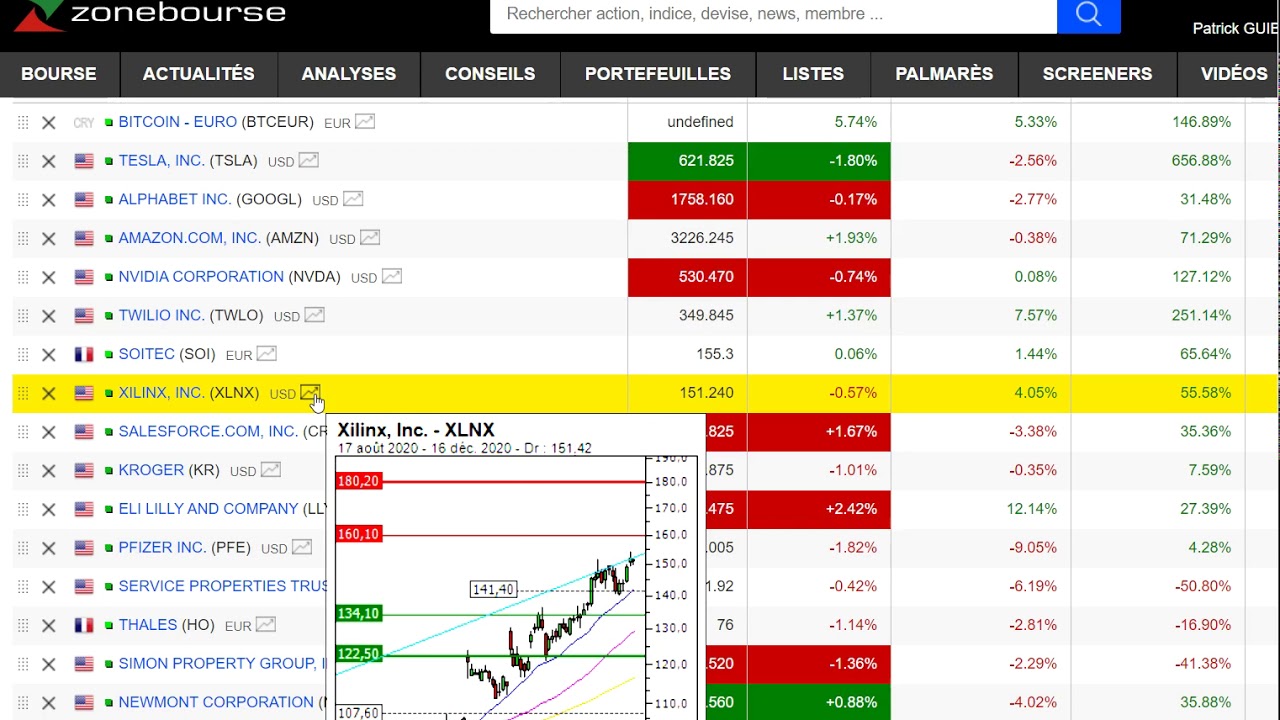This screenshot has width=1280, height=720.
Task: Open the chart icon for Tesla, Inc.
Action: (x=308, y=160)
